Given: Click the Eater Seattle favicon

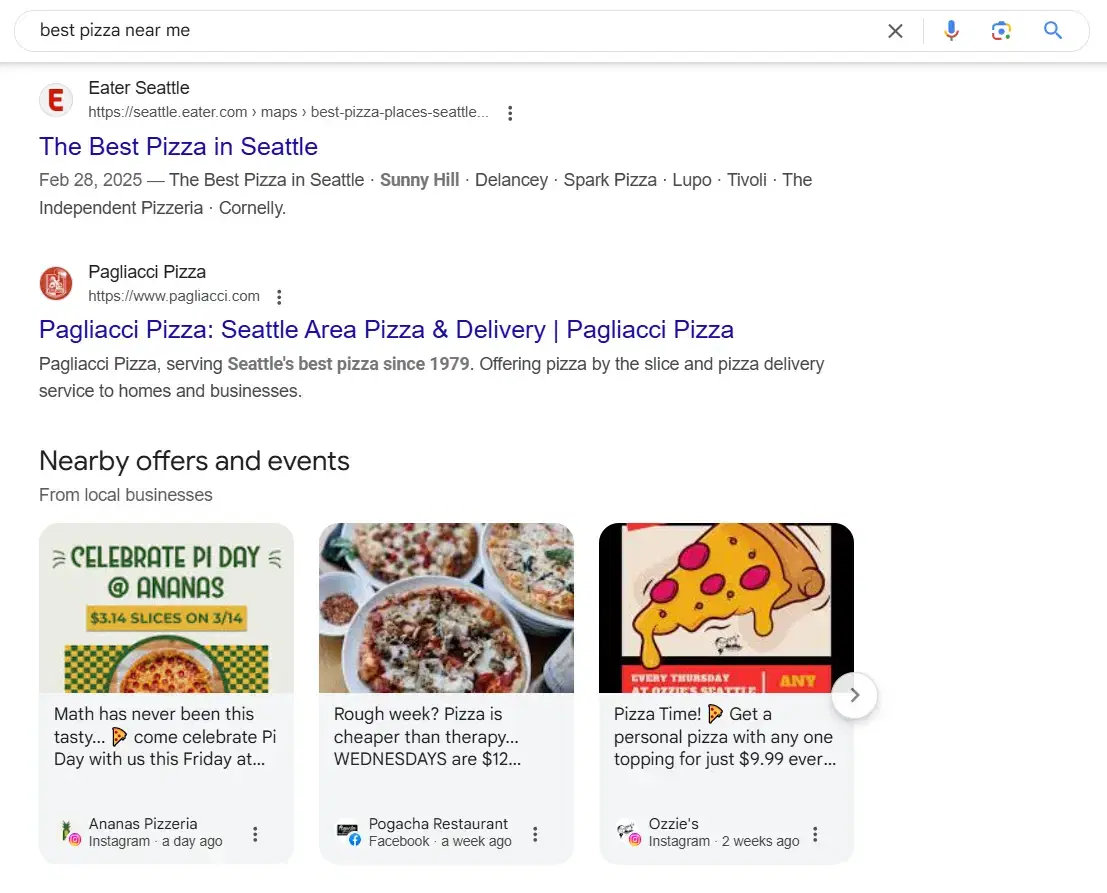Looking at the screenshot, I should [x=56, y=100].
